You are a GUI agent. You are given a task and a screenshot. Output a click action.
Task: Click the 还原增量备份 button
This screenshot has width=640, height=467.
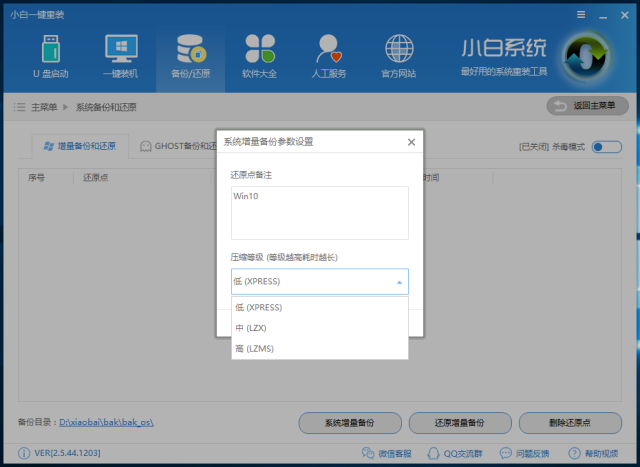click(460, 423)
